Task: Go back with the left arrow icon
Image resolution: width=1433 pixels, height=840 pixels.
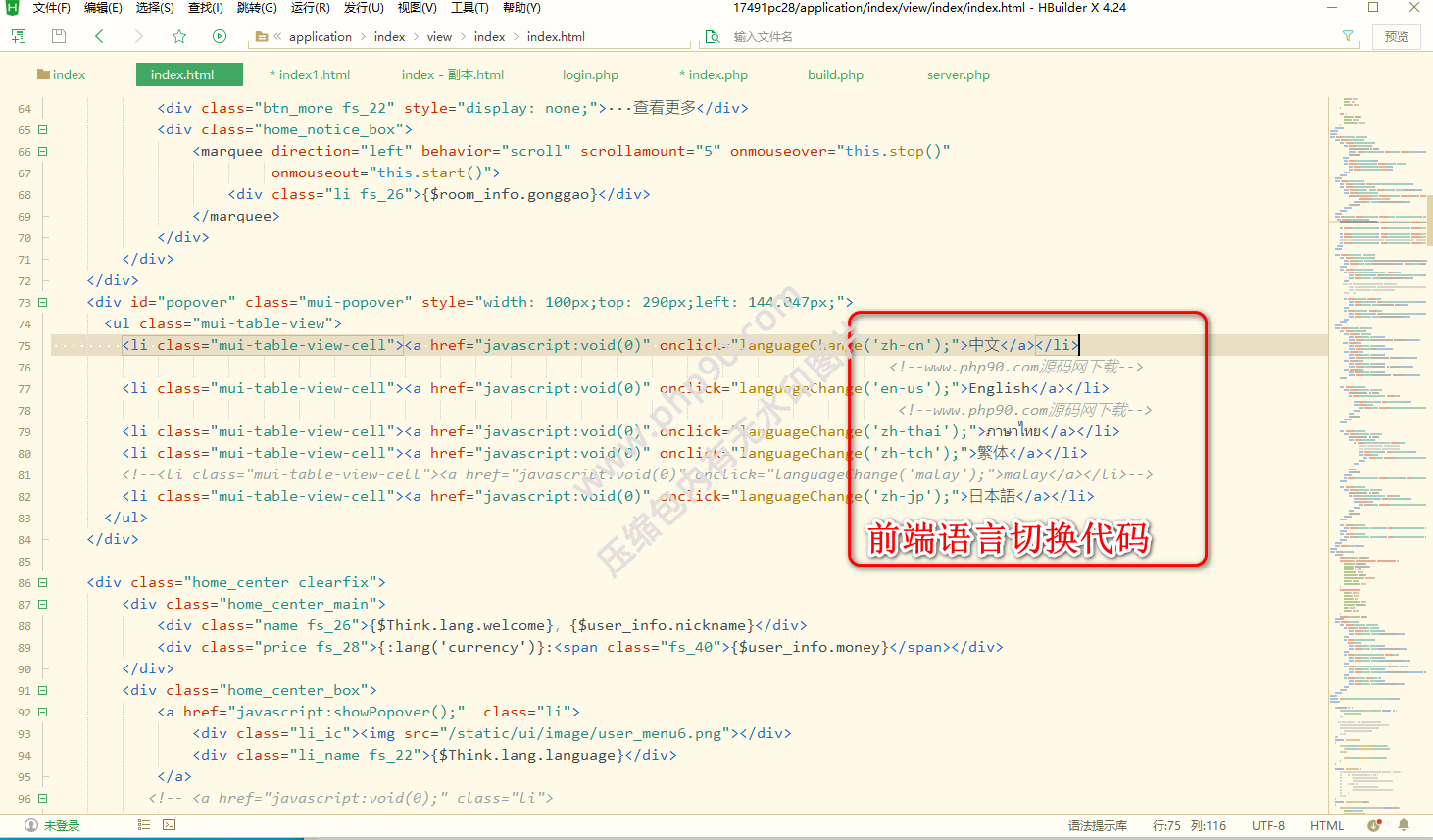Action: (99, 36)
